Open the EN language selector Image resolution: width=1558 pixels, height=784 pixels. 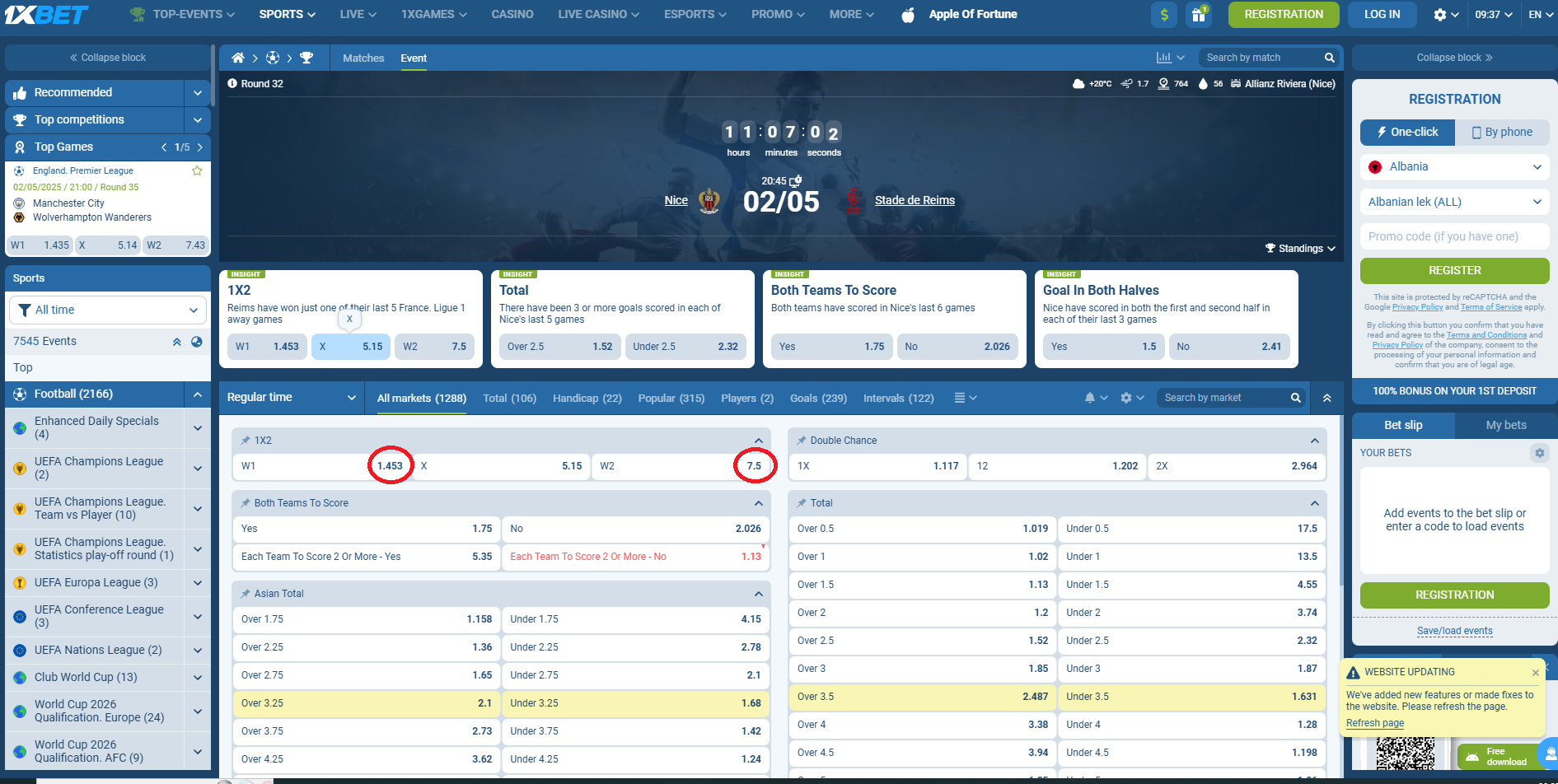[x=1541, y=15]
